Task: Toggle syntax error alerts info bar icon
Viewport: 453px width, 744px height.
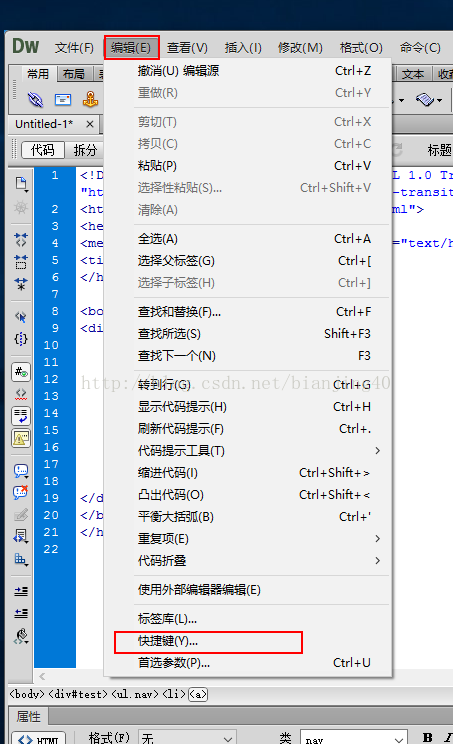Action: tap(21, 438)
